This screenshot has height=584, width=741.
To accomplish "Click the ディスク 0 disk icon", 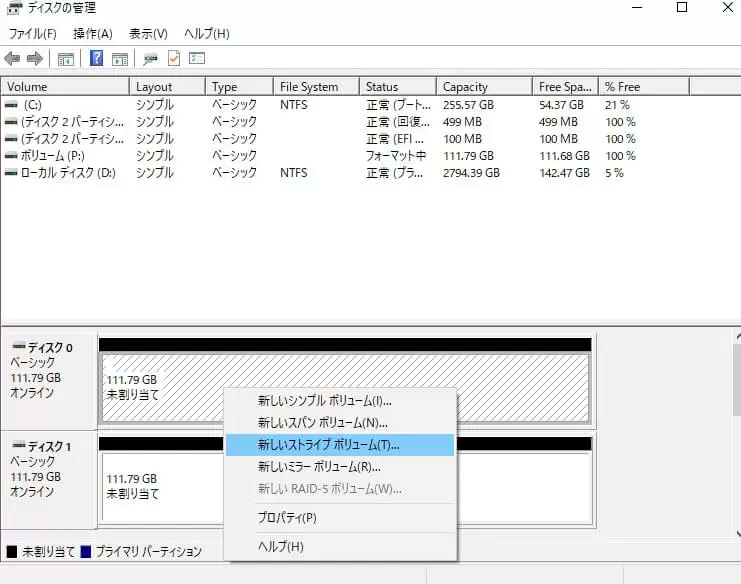I will tap(19, 346).
